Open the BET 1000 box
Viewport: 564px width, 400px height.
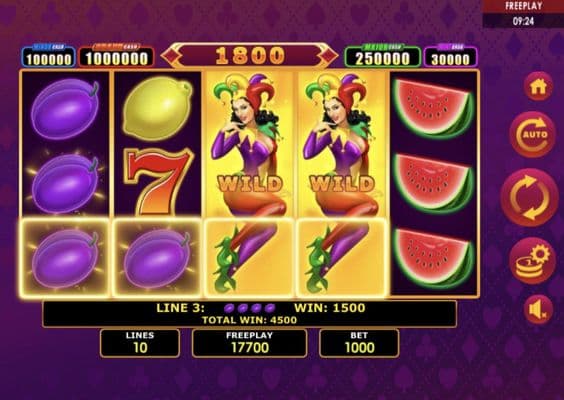coord(359,343)
